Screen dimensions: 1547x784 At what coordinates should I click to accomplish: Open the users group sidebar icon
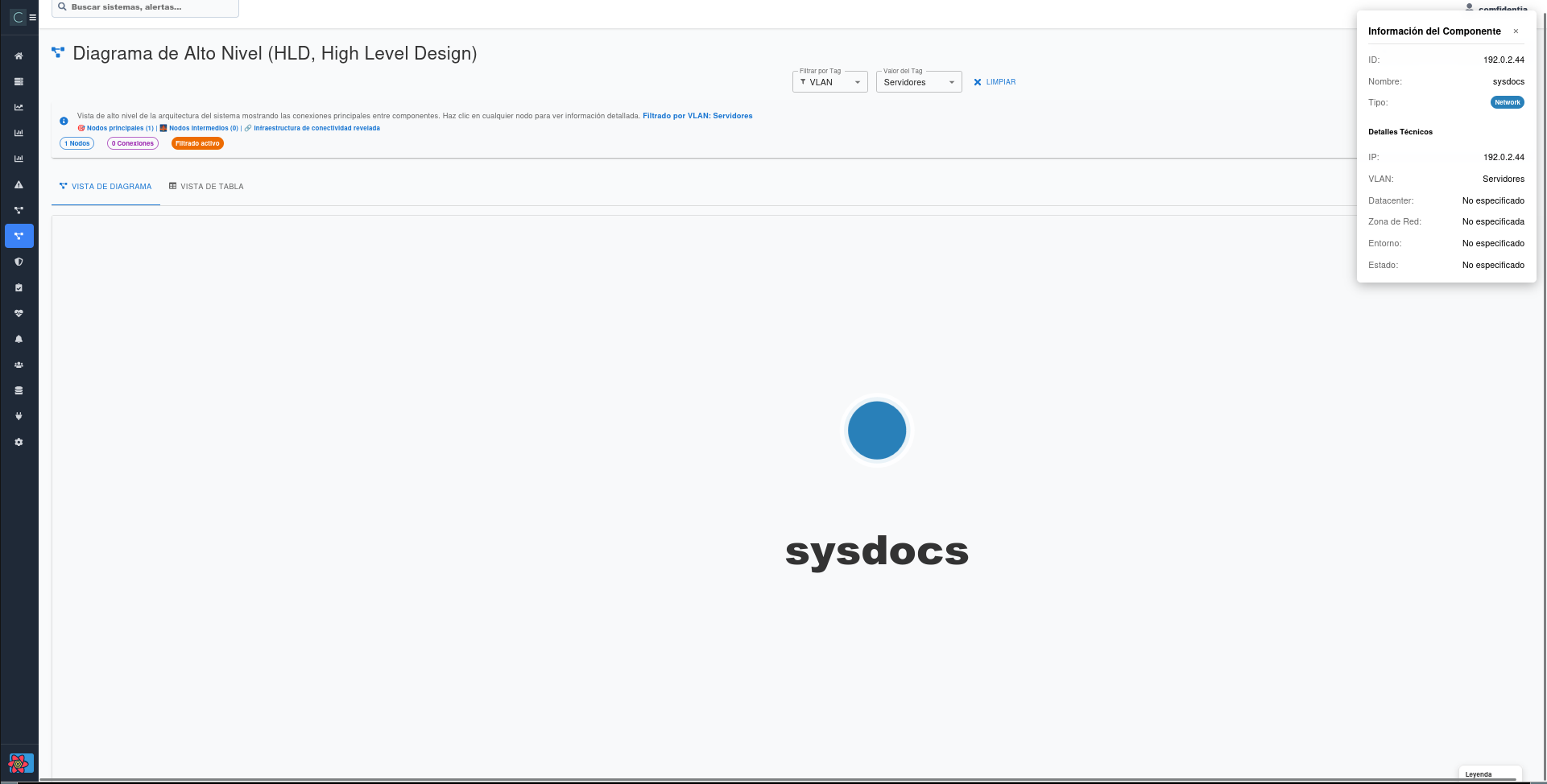[19, 365]
